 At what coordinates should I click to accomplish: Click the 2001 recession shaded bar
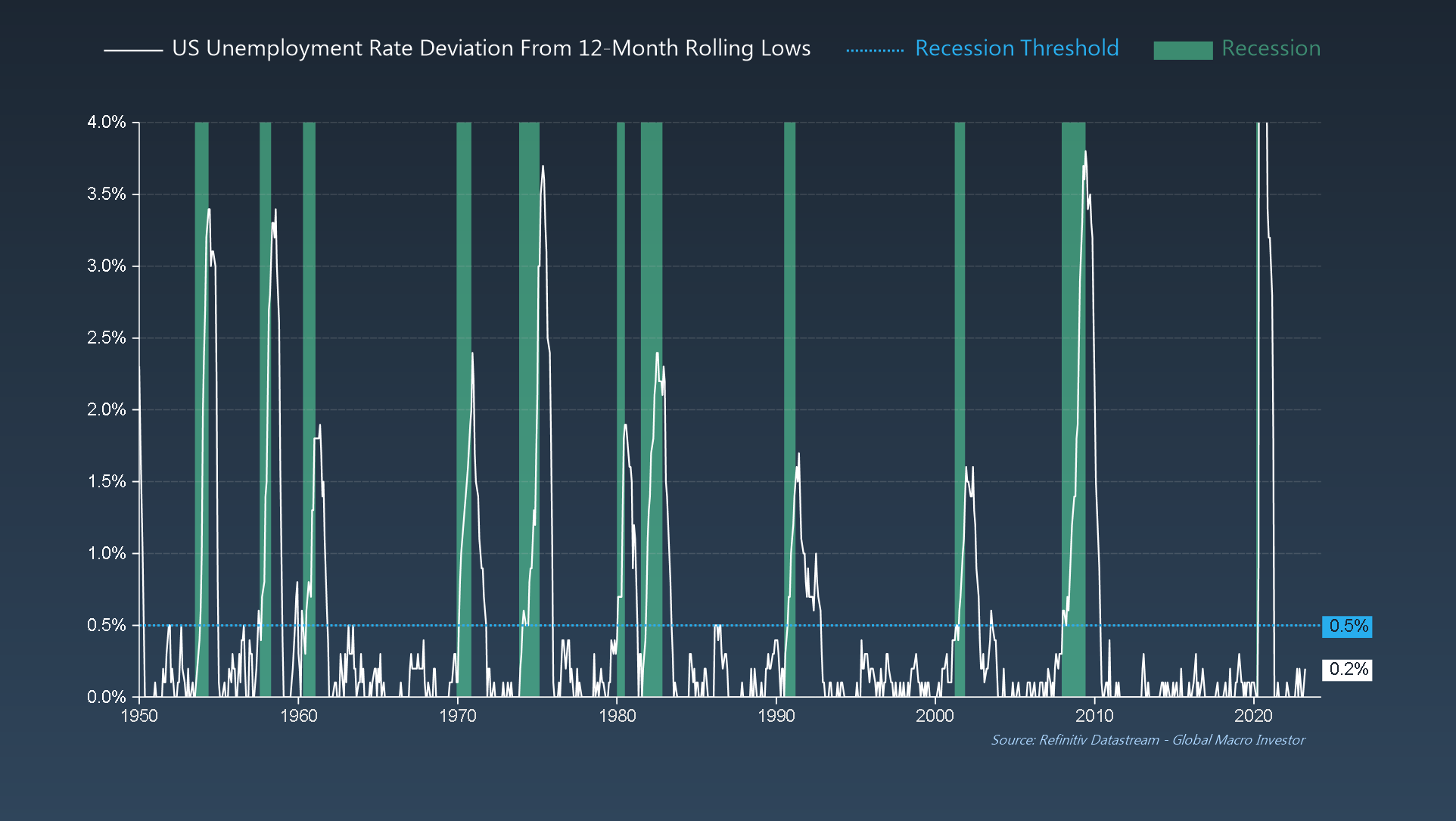pyautogui.click(x=960, y=409)
